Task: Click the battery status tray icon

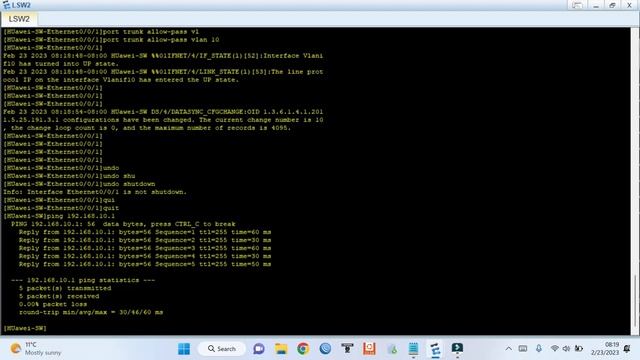Action: pos(579,349)
